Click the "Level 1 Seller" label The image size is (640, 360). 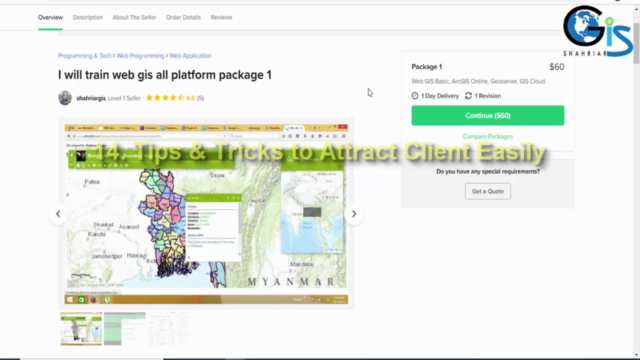coord(124,98)
